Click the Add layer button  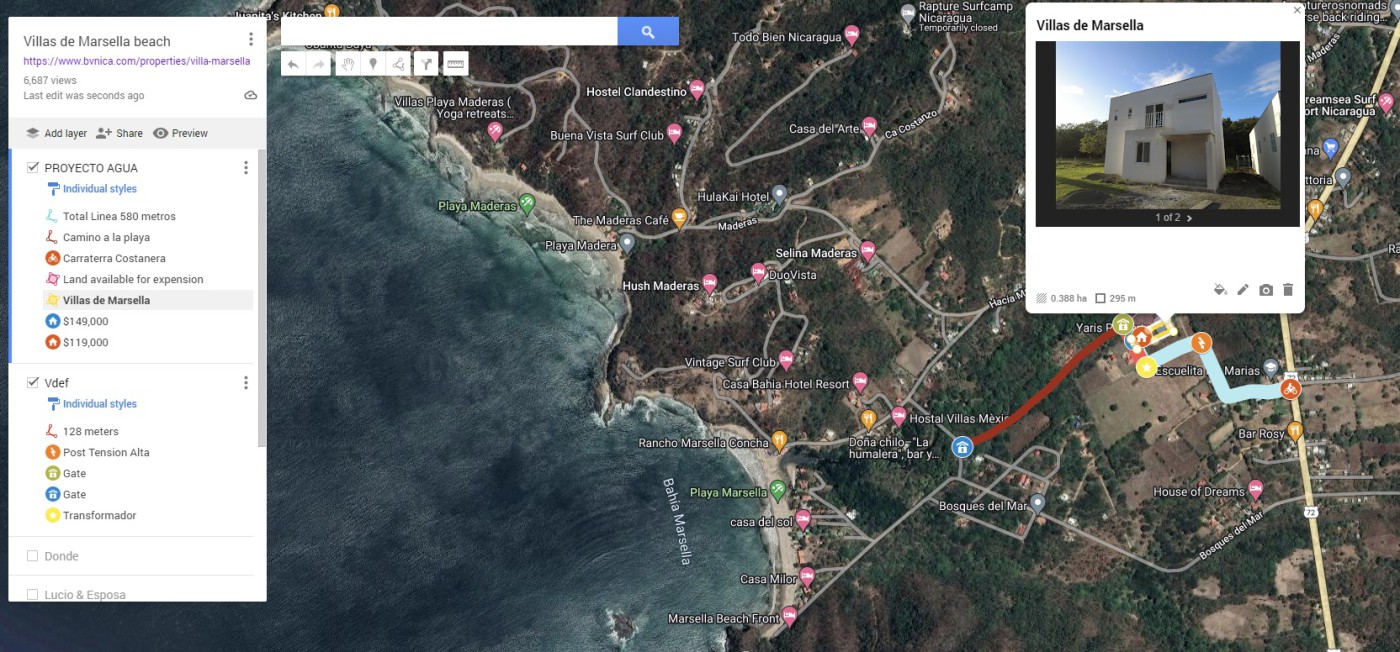(56, 133)
